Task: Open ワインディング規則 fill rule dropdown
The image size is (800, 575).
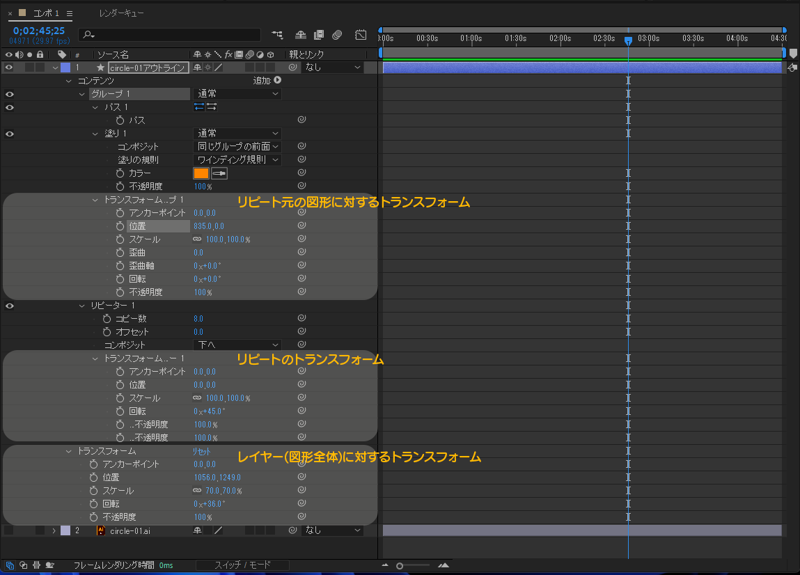Action: [x=238, y=160]
